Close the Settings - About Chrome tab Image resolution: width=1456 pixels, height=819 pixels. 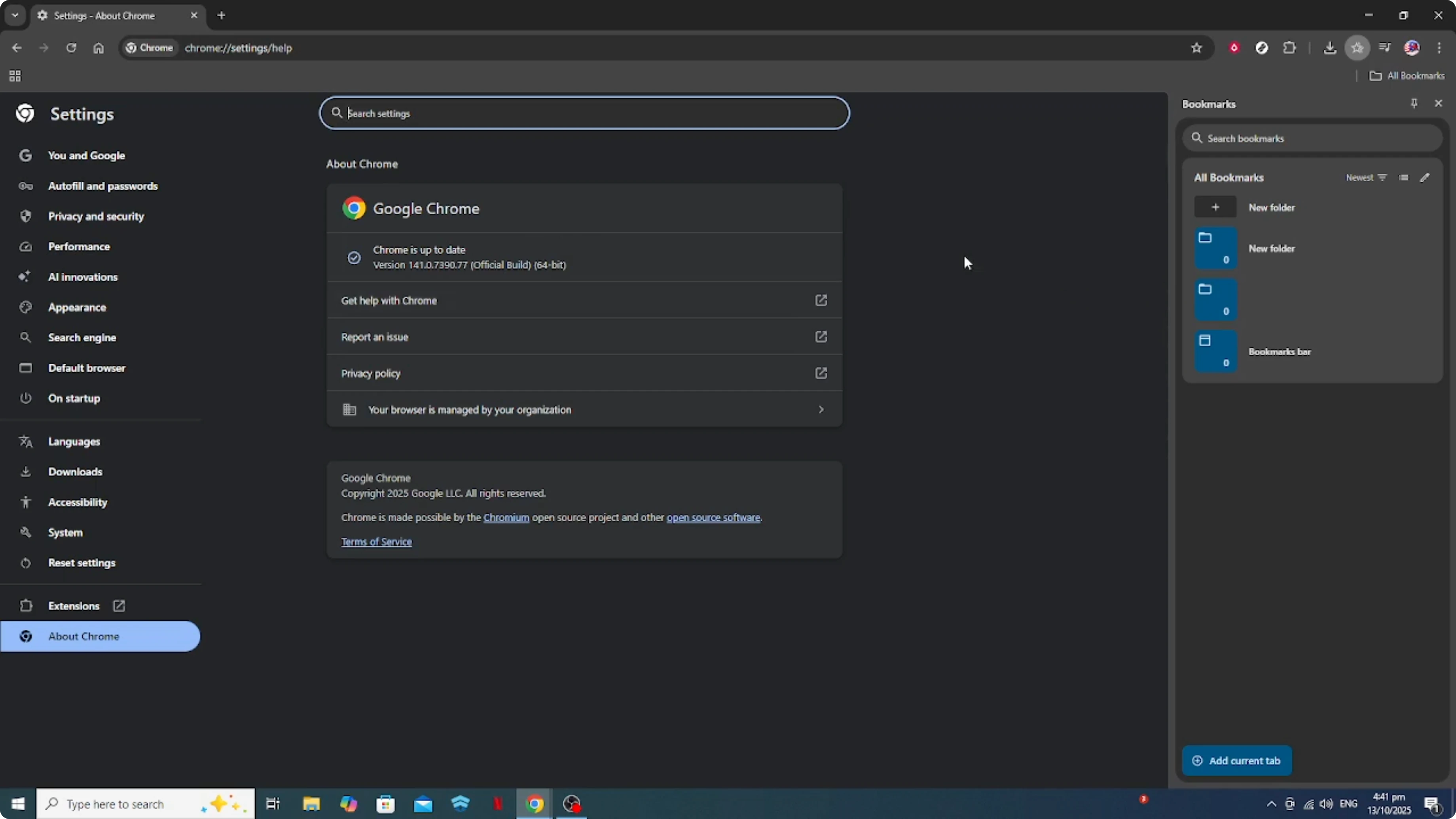(194, 15)
